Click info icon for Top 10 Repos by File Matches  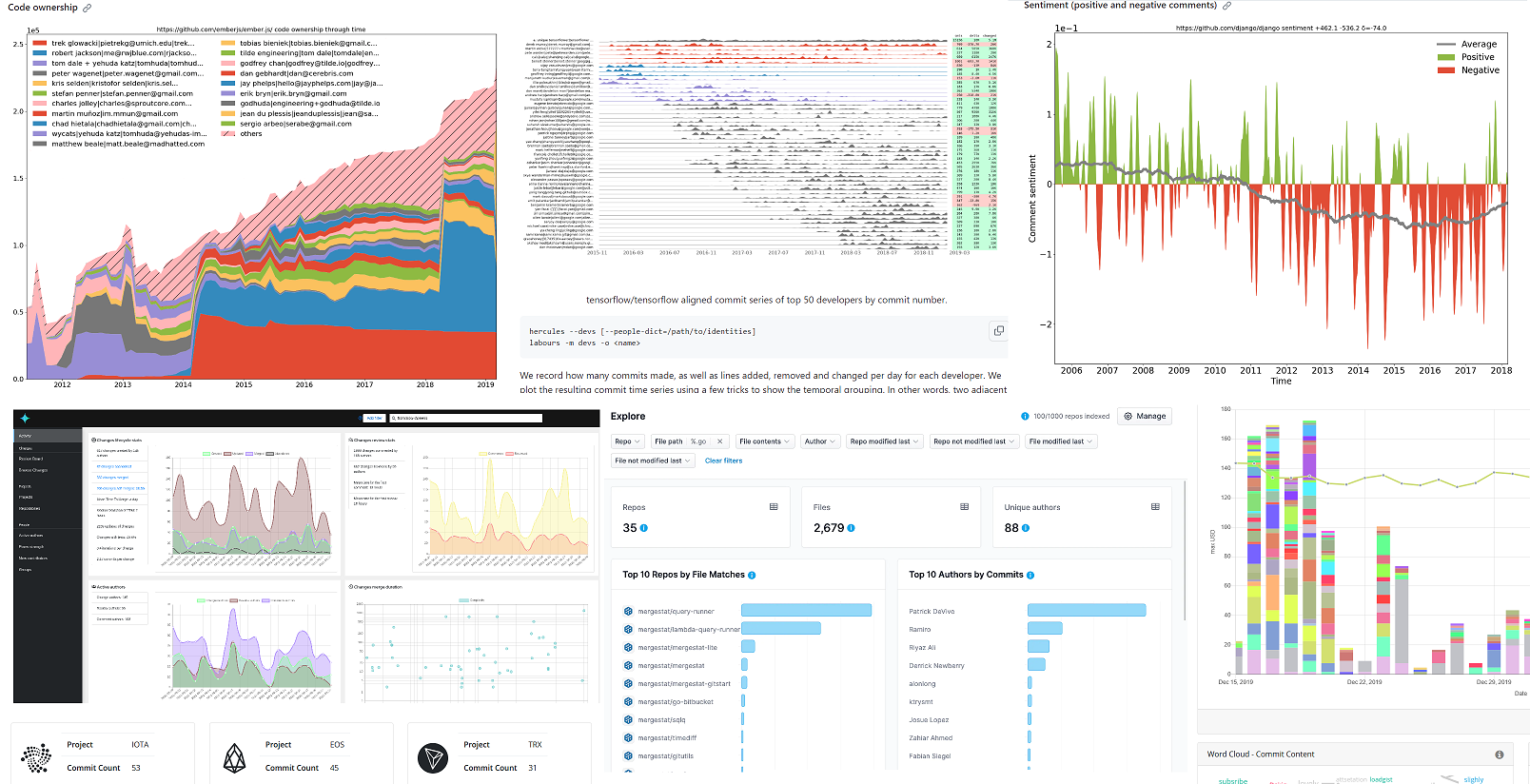752,575
